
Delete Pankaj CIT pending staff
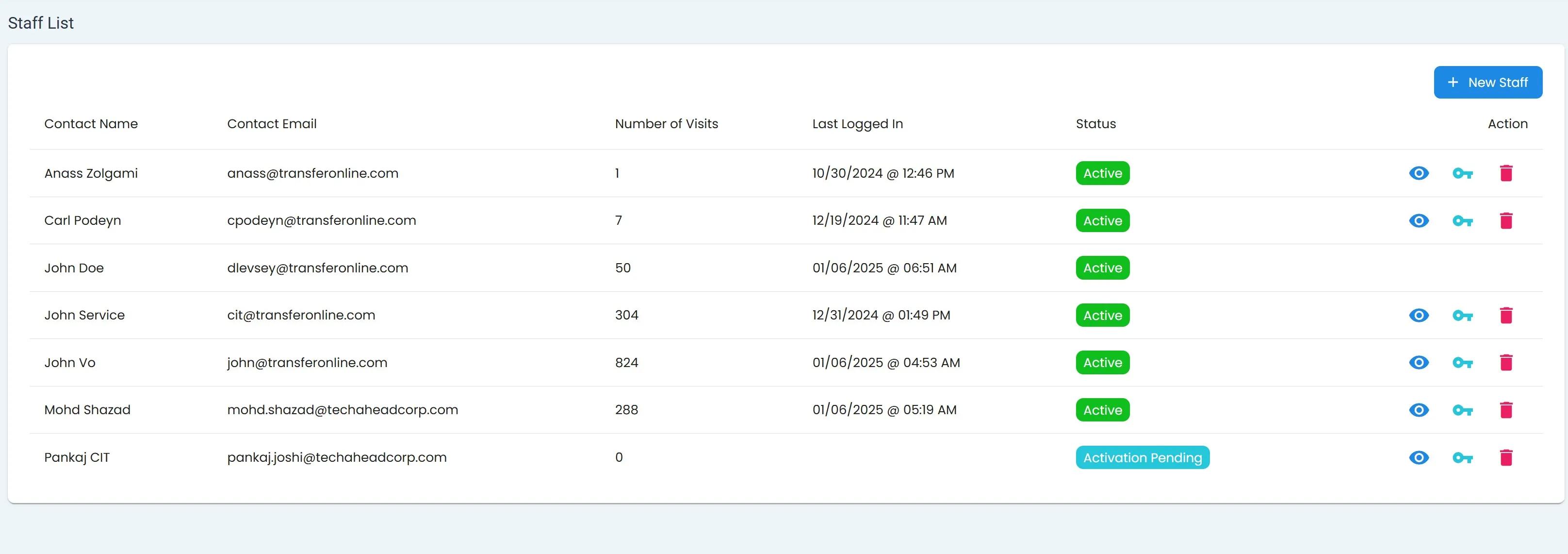point(1506,458)
